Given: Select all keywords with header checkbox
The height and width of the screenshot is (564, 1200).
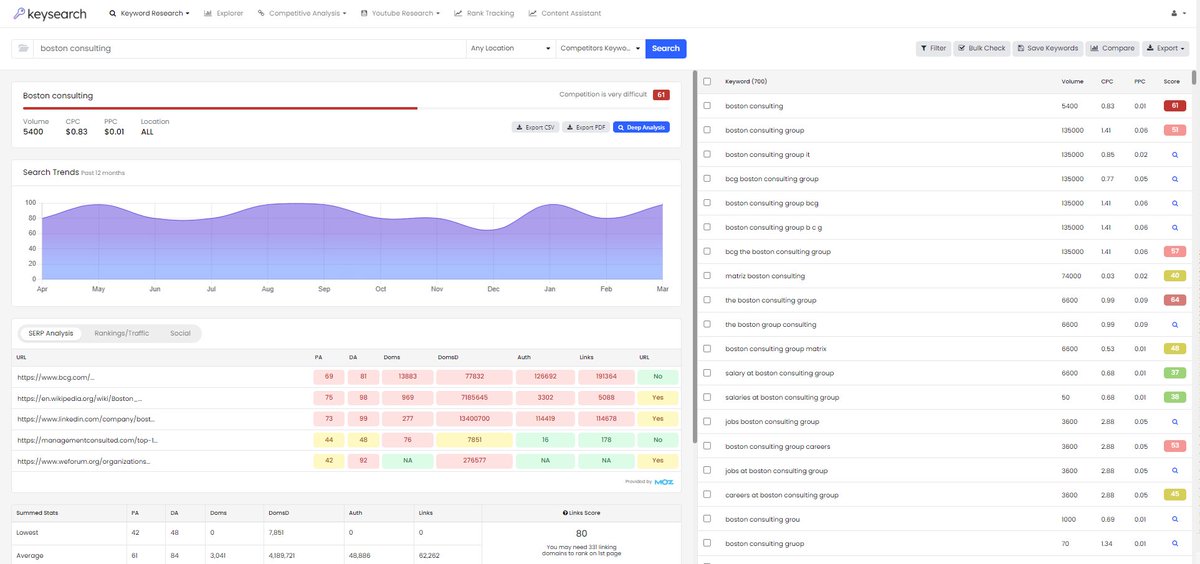Looking at the screenshot, I should (707, 81).
